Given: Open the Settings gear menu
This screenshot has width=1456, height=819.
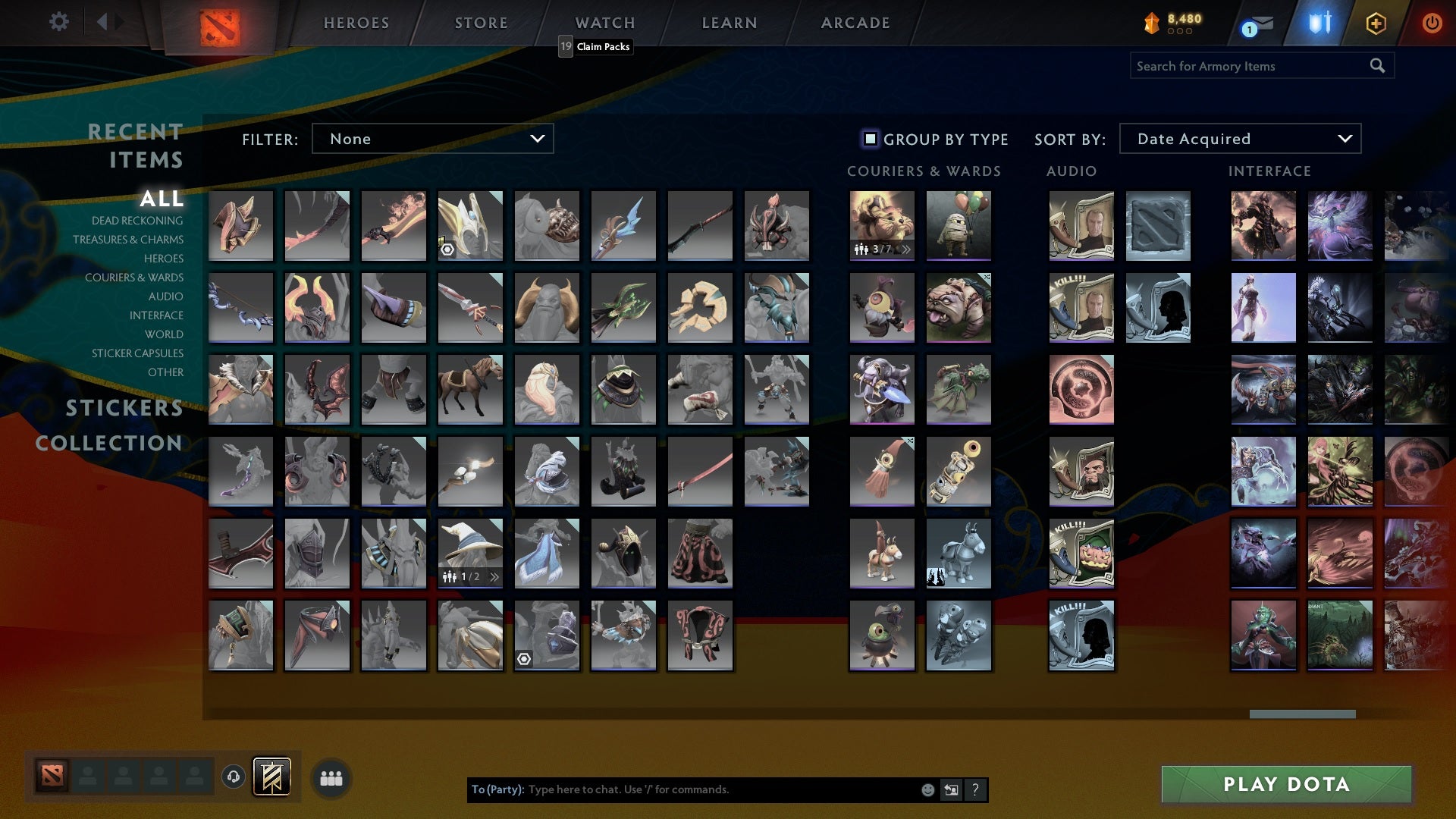Looking at the screenshot, I should coord(59,22).
